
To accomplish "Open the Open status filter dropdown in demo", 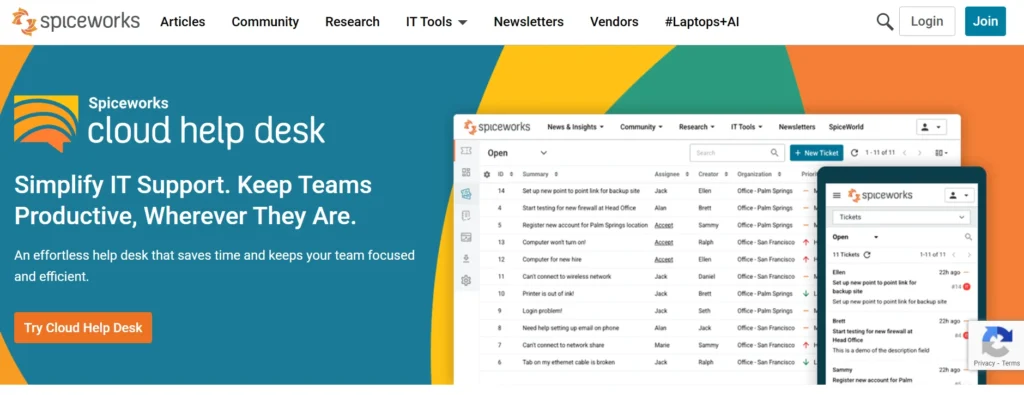I will point(517,153).
